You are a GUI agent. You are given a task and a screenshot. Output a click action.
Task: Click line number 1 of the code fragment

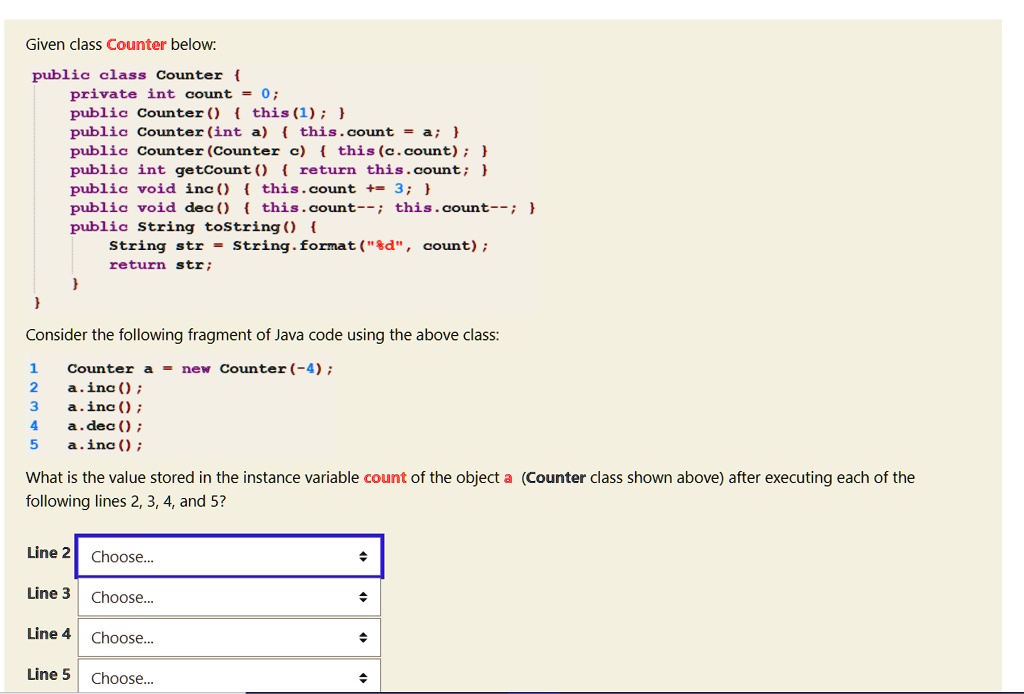point(33,368)
